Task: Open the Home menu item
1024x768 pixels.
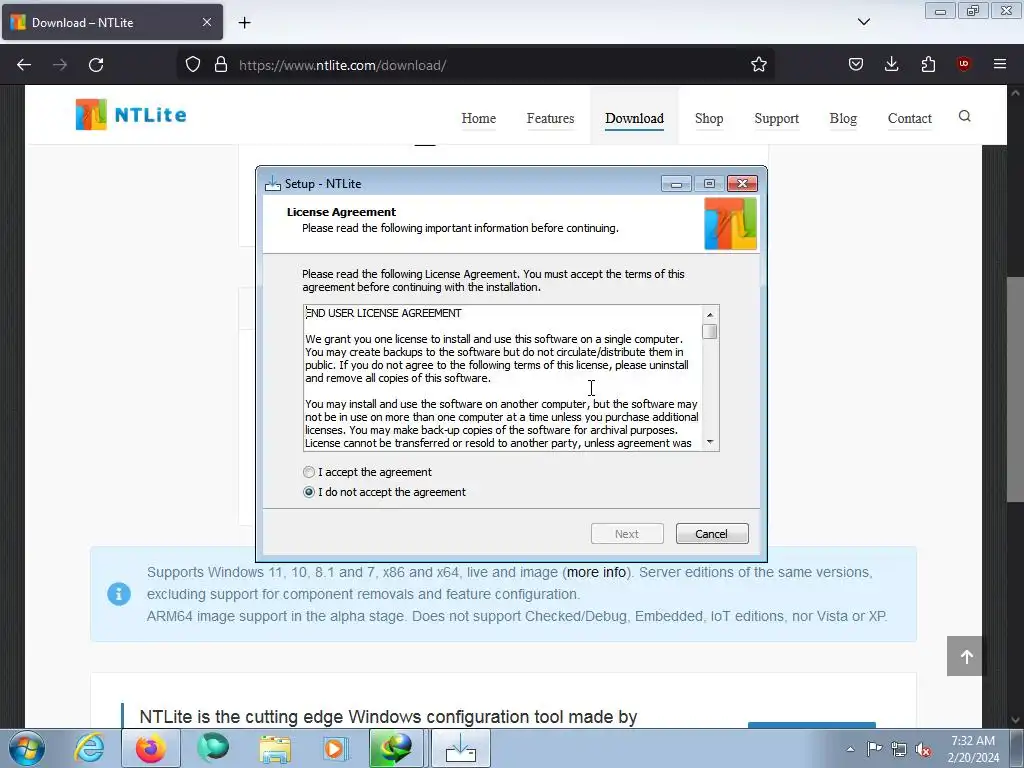Action: pos(479,118)
